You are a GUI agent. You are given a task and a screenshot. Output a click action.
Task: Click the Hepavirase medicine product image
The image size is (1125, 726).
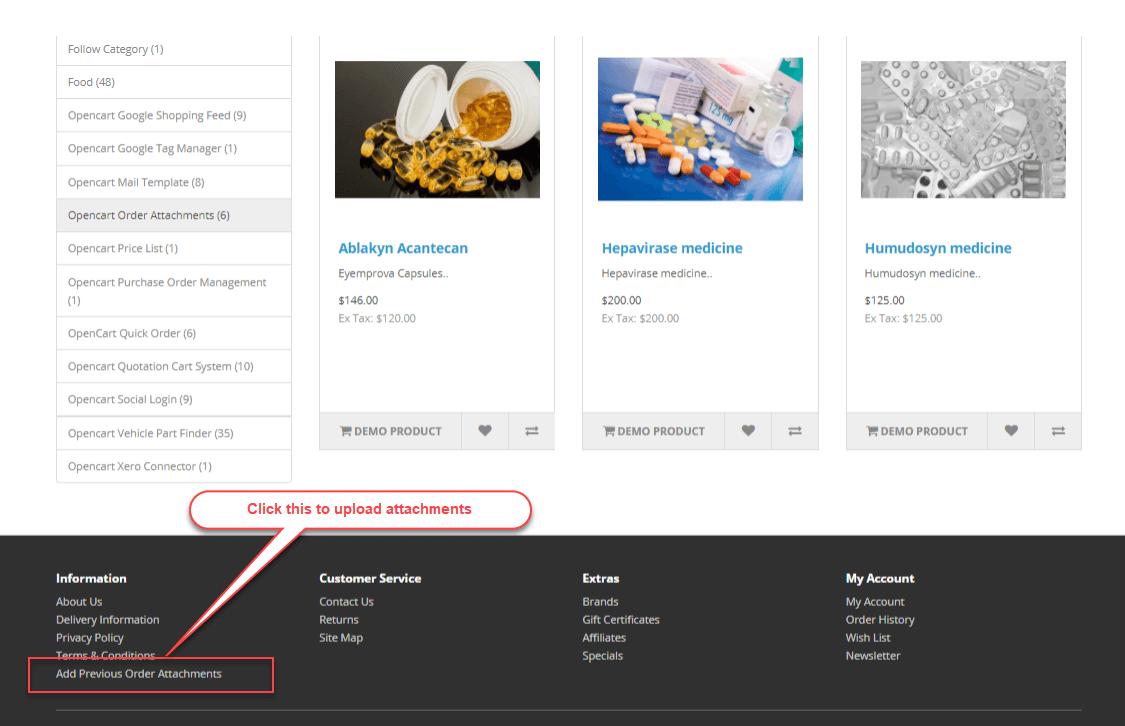click(700, 129)
